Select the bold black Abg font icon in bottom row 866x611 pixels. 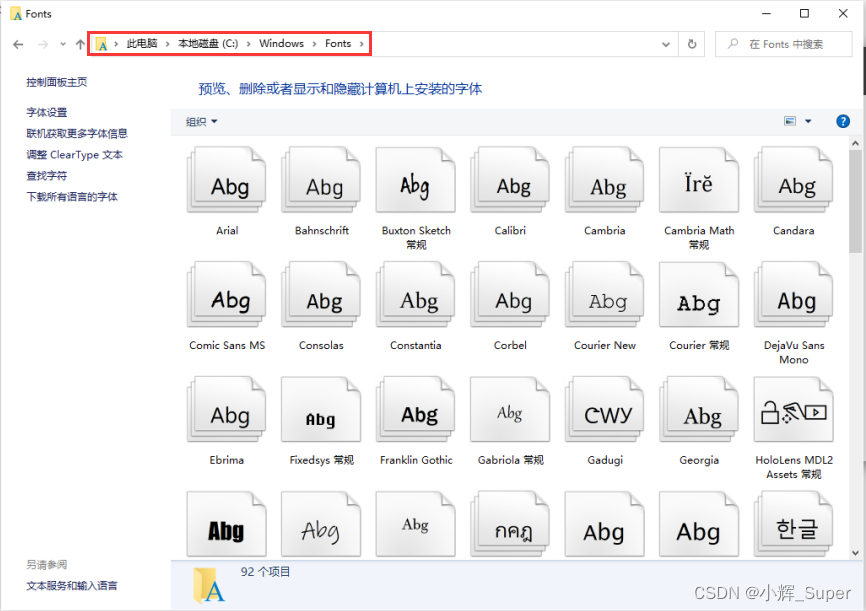(x=226, y=524)
